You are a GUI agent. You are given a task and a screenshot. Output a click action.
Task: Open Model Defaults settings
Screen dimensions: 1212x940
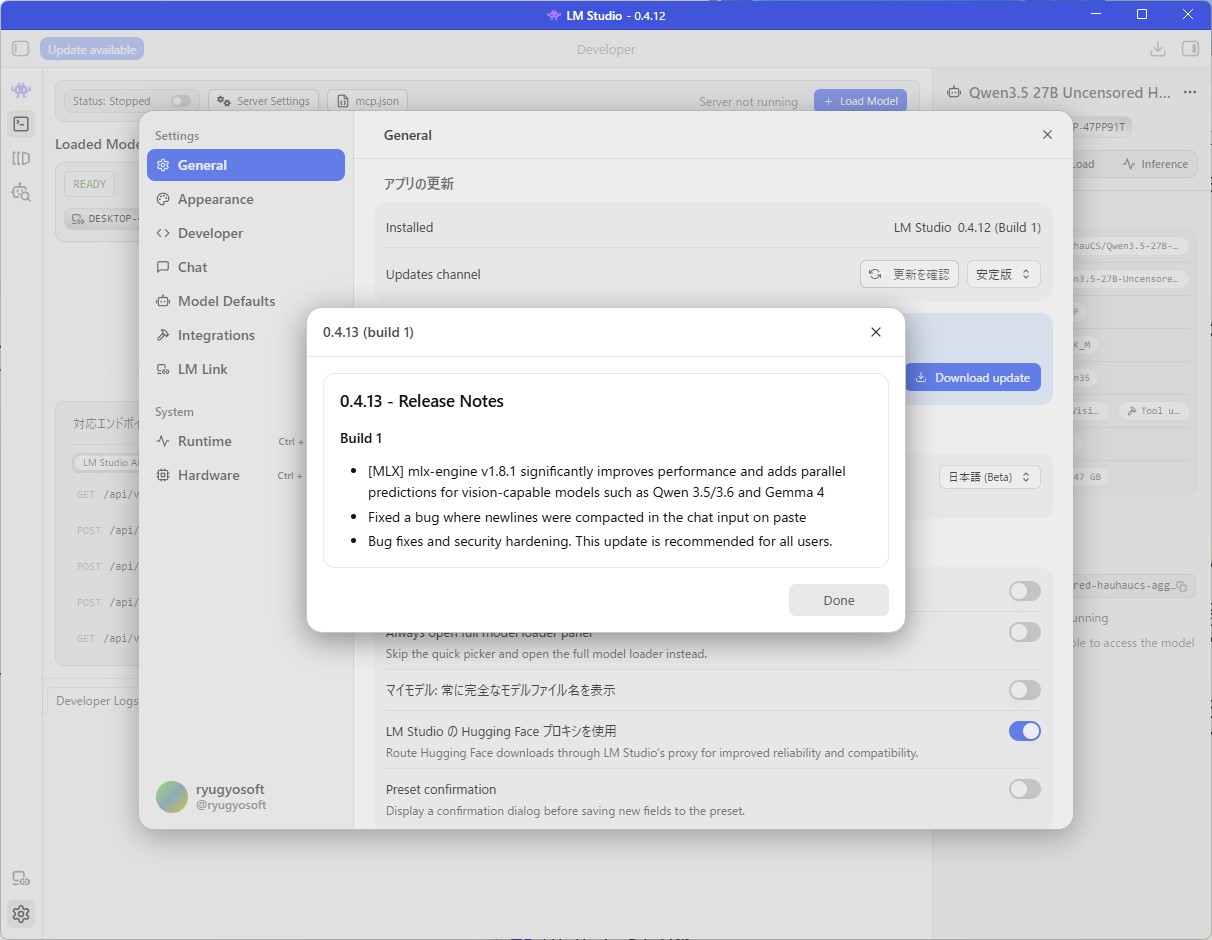click(246, 301)
